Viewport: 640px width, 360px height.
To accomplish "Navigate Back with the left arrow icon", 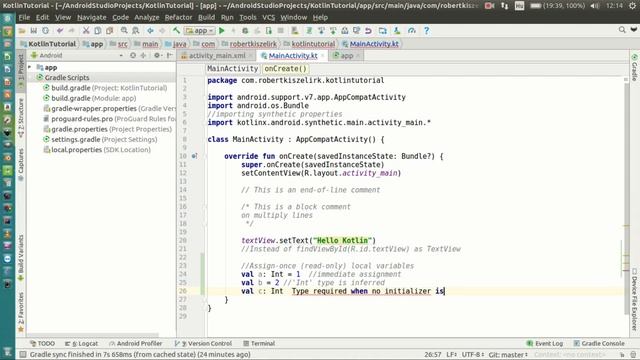I will [x=150, y=31].
